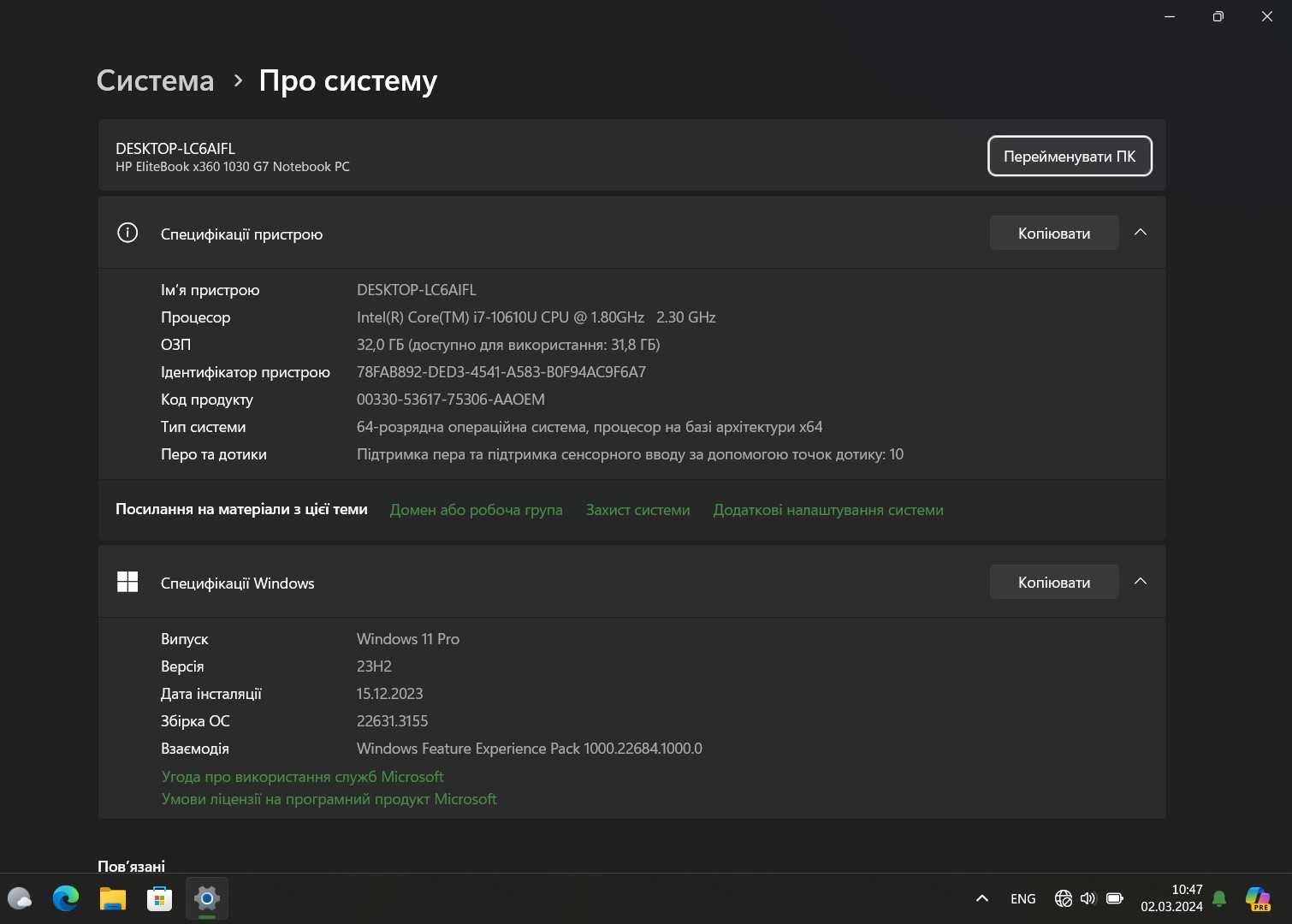1292x924 pixels.
Task: Restore down the Settings window
Action: [x=1218, y=16]
